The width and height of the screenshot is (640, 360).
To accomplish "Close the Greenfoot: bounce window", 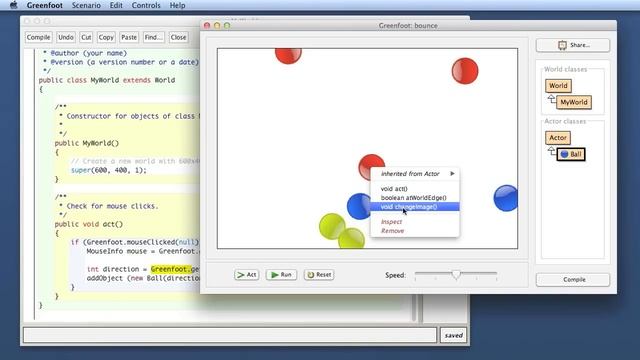I will pos(207,25).
